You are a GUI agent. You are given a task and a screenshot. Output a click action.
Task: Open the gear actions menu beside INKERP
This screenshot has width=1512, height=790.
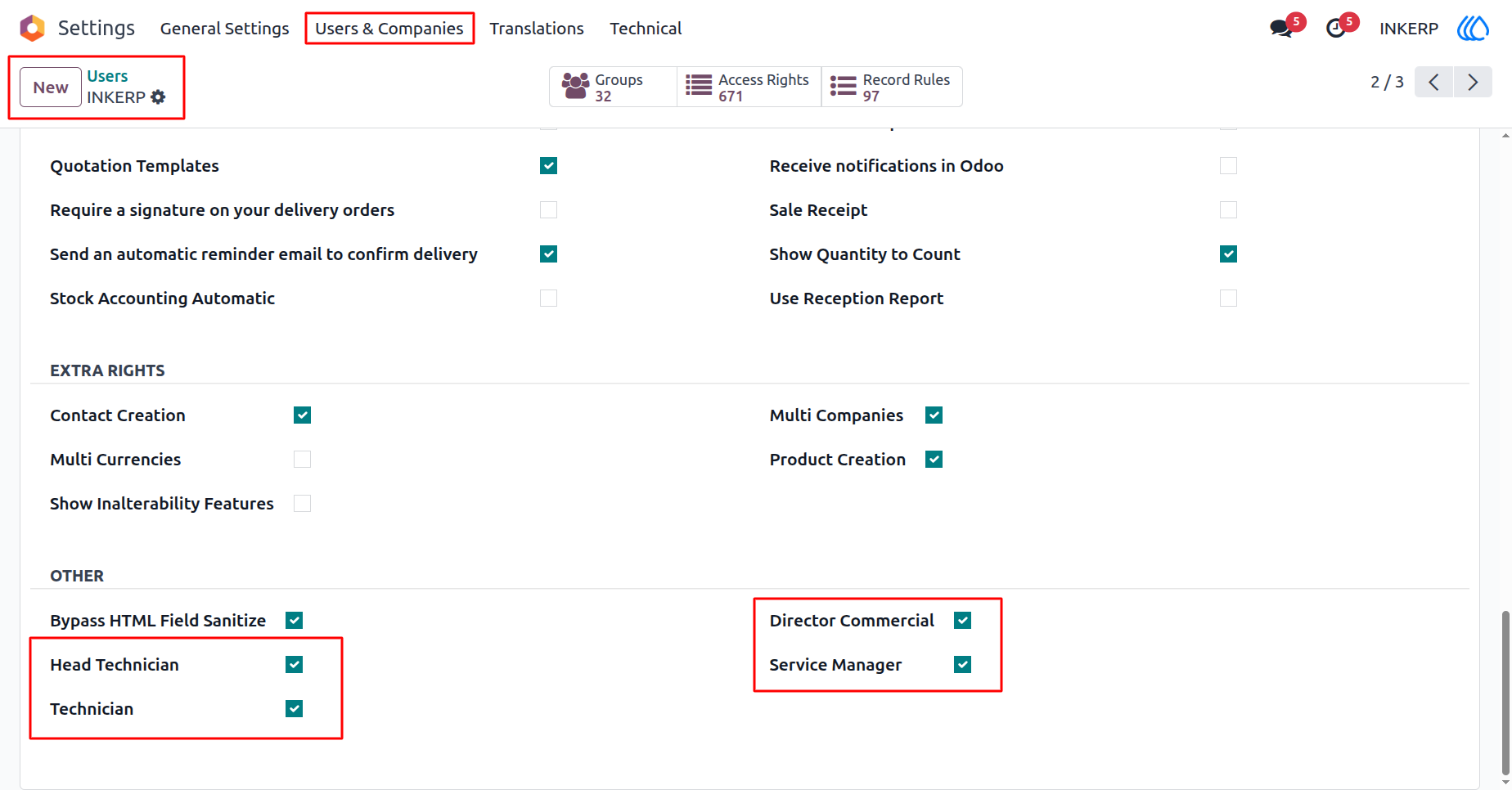(158, 97)
